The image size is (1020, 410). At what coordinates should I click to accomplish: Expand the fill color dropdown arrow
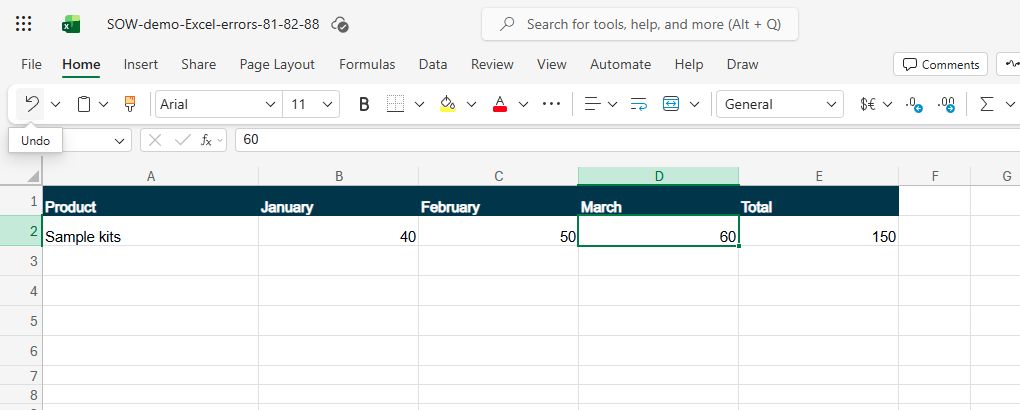point(472,104)
